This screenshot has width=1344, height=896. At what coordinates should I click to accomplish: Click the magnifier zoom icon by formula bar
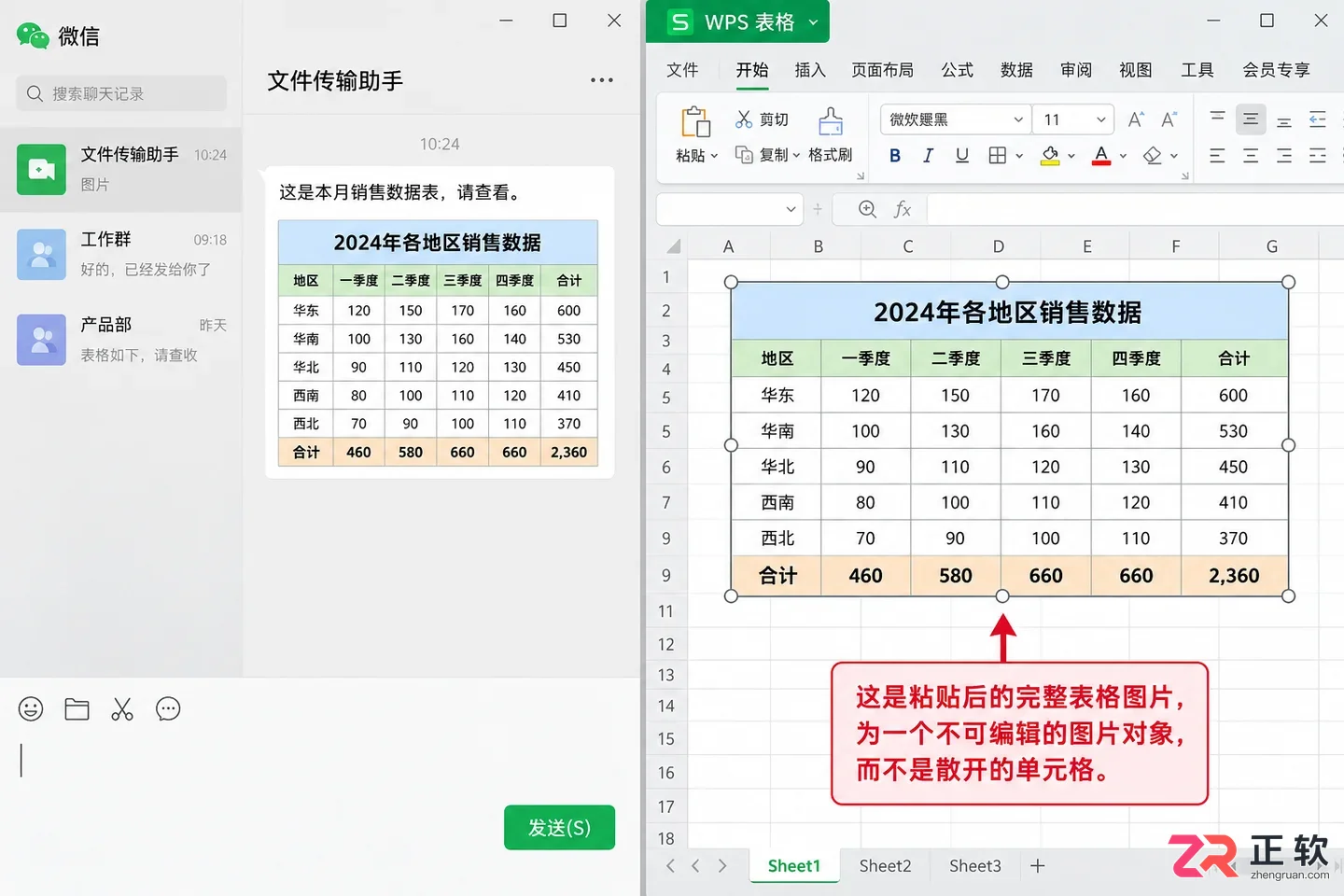867,209
